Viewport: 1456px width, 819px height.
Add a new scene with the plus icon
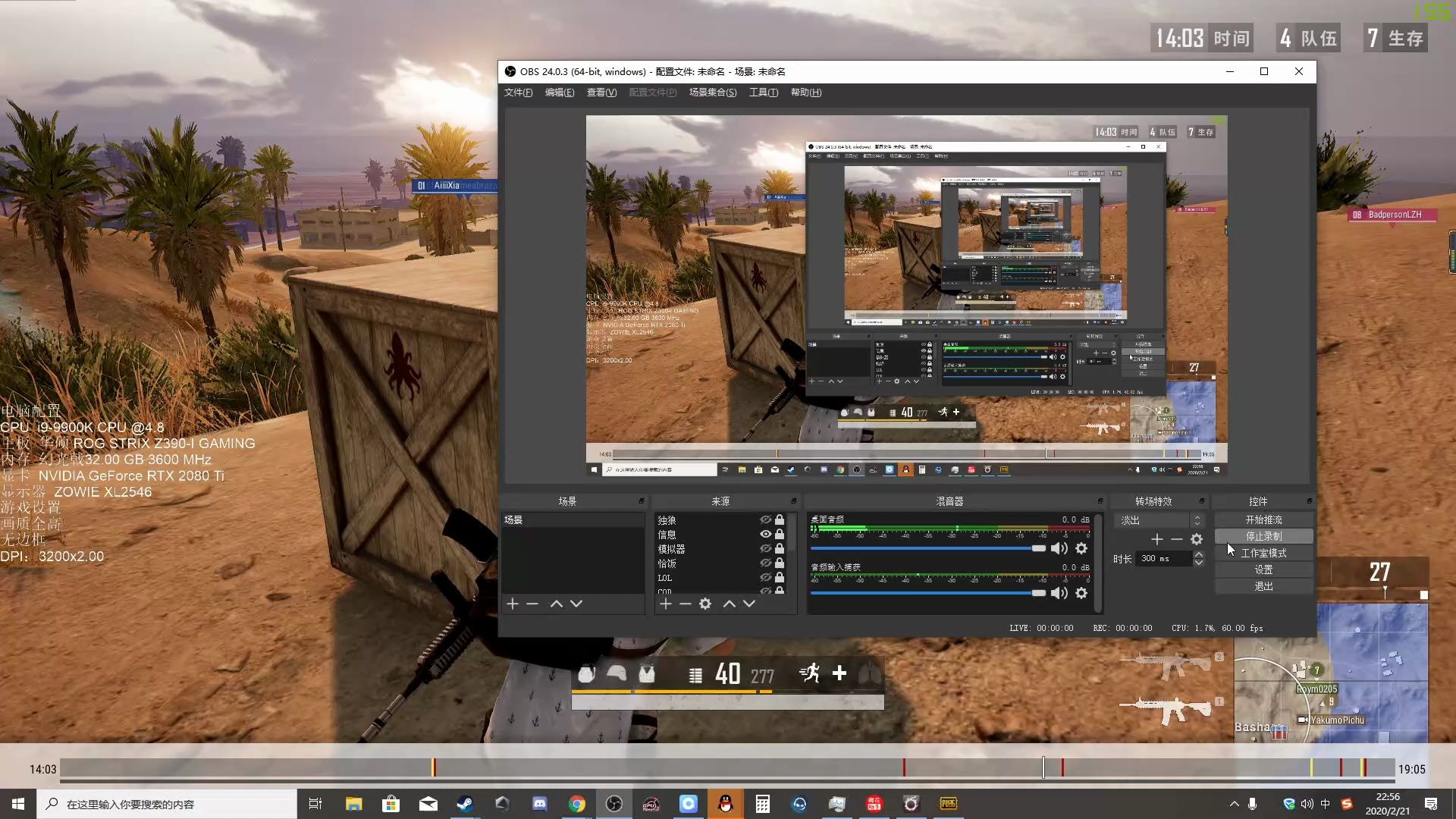(x=513, y=604)
